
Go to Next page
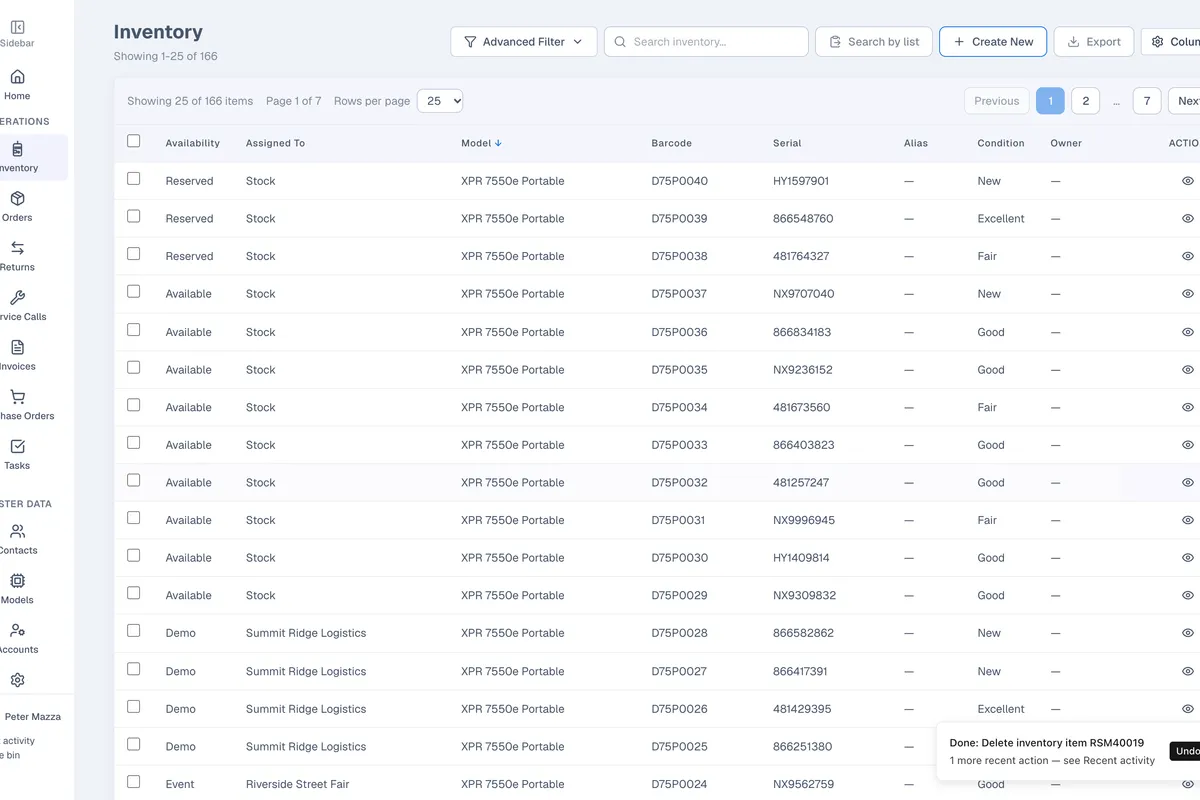pyautogui.click(x=1185, y=101)
